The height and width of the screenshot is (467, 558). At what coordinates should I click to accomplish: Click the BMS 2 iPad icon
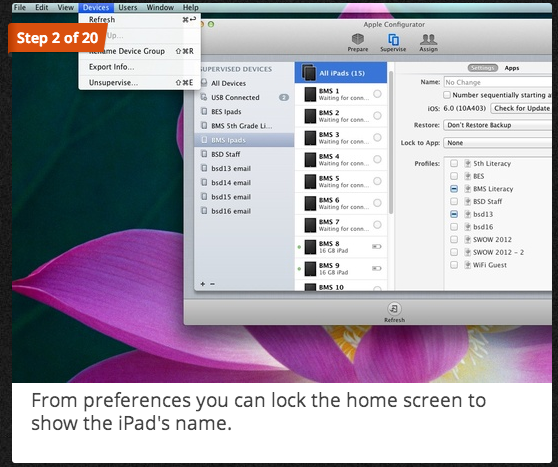[x=310, y=116]
